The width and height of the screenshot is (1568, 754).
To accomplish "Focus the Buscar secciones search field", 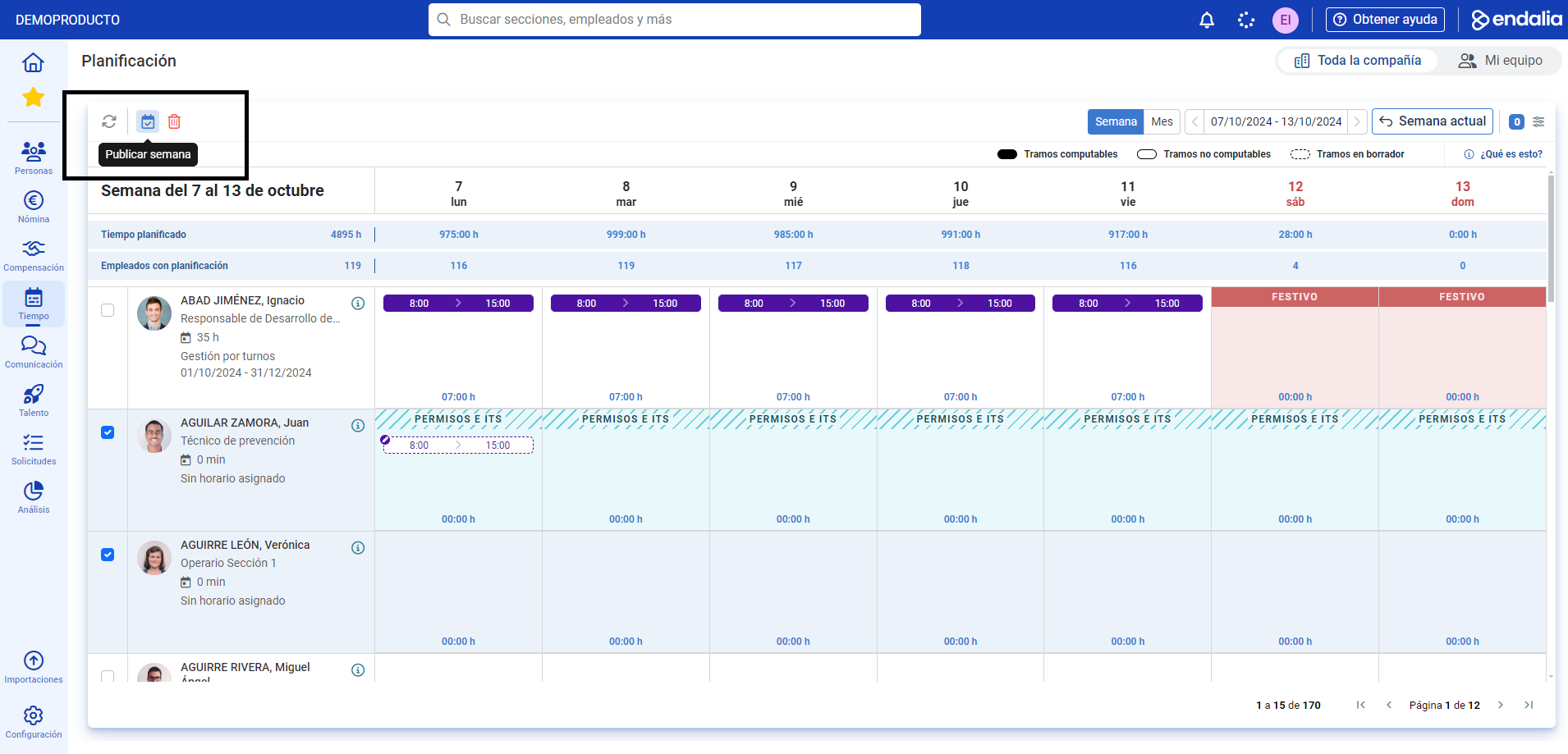I will pos(675,20).
